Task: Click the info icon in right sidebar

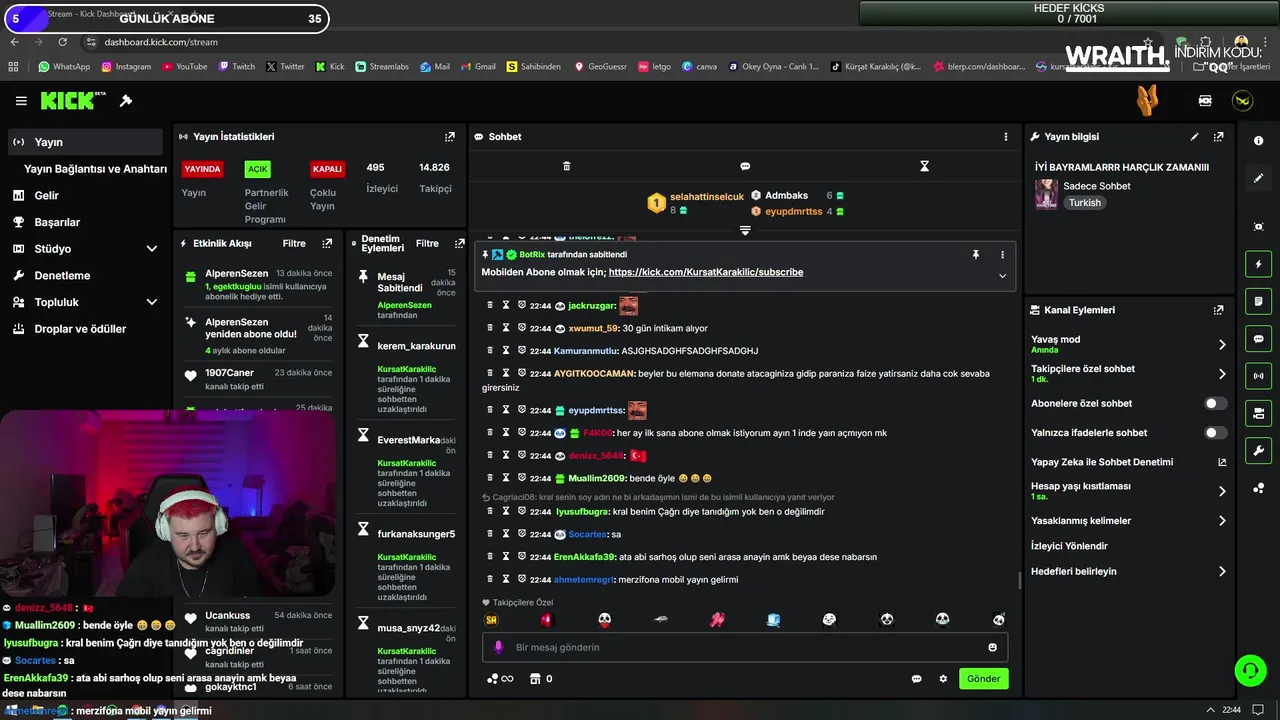Action: pyautogui.click(x=1258, y=141)
